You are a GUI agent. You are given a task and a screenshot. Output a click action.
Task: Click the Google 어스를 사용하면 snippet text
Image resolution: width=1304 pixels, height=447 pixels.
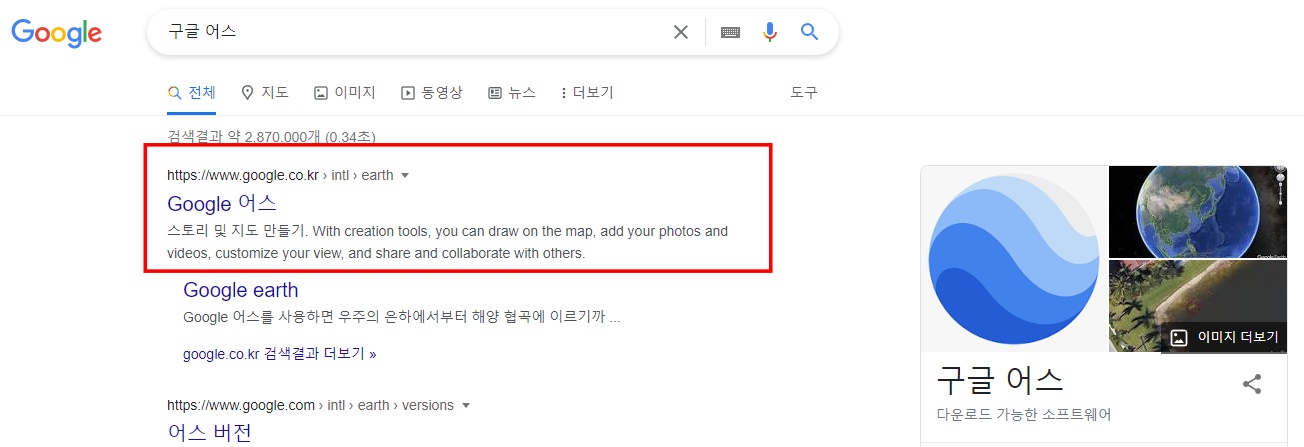pos(402,318)
